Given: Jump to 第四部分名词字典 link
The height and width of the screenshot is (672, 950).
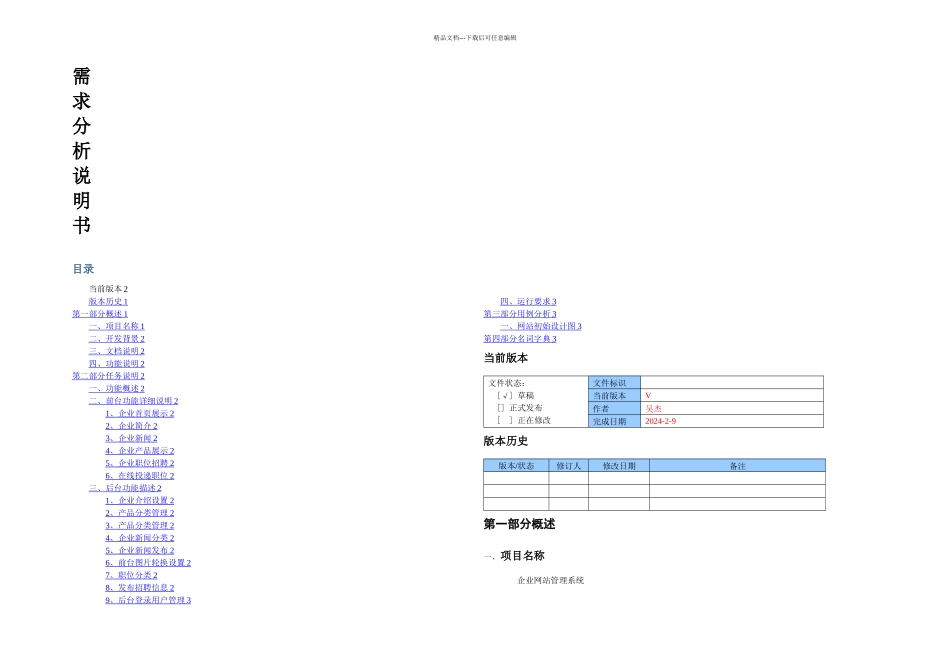Looking at the screenshot, I should click(520, 339).
